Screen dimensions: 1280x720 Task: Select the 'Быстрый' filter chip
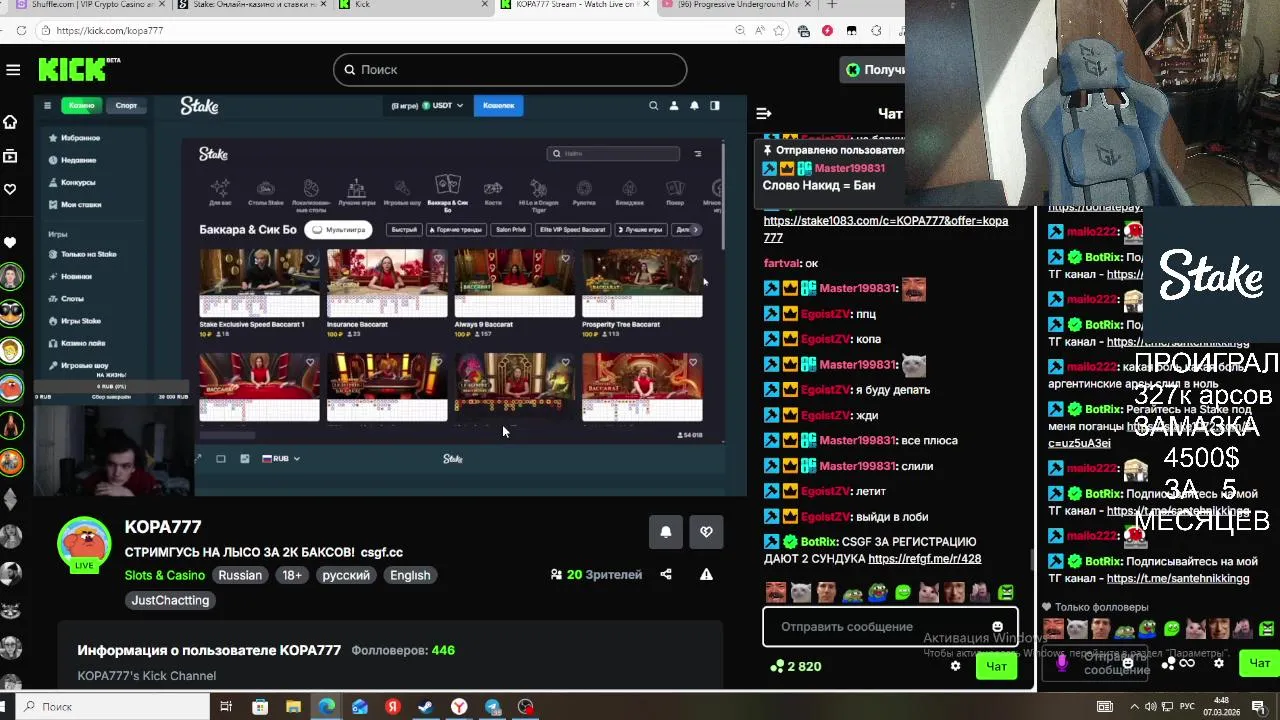[x=404, y=230]
